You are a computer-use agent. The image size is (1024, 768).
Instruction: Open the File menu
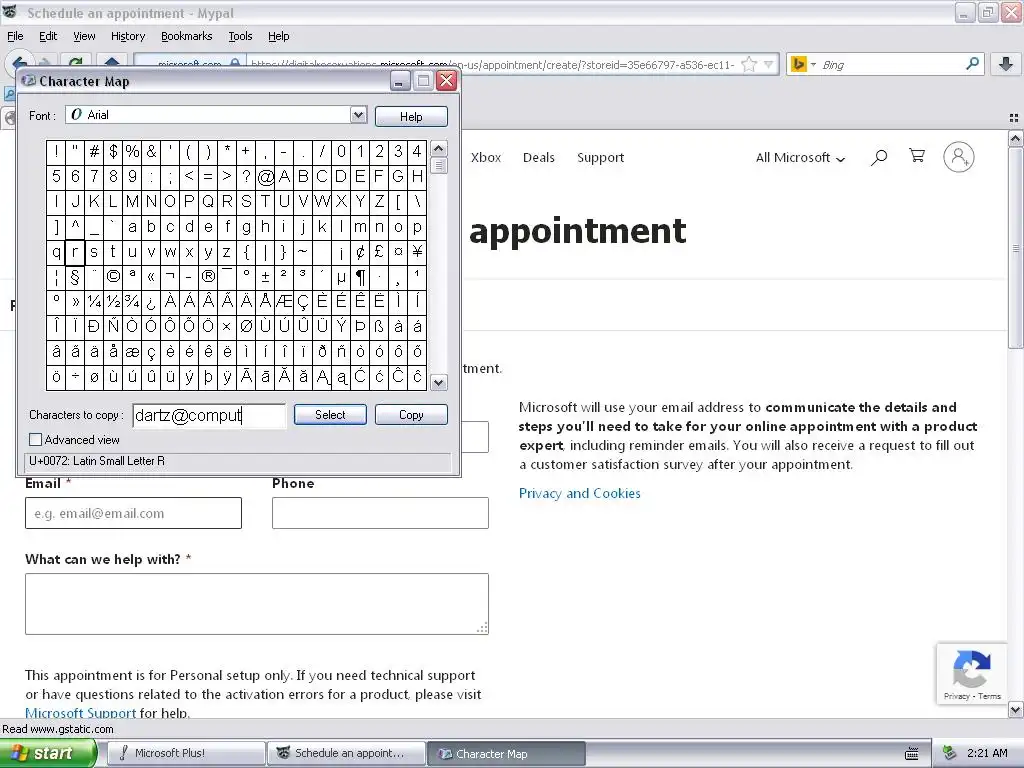pyautogui.click(x=15, y=36)
